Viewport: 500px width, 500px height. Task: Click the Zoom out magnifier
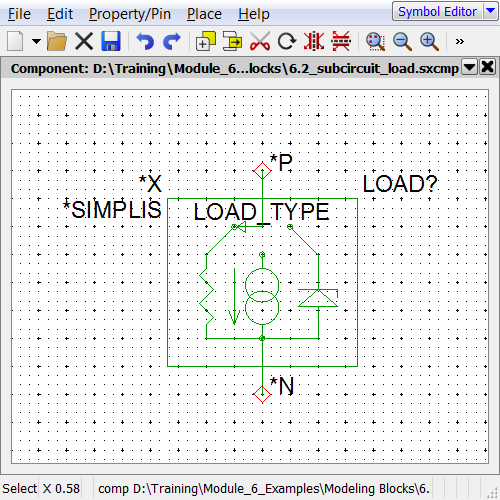pos(402,42)
